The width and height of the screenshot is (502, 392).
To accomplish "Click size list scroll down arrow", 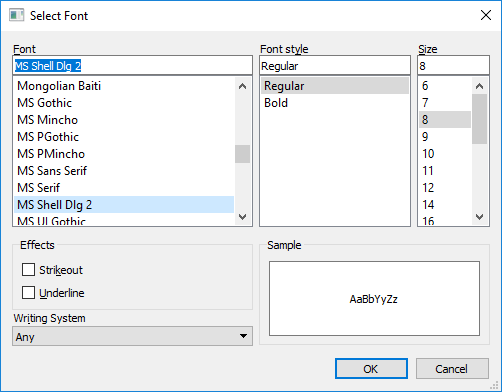I will 479,217.
